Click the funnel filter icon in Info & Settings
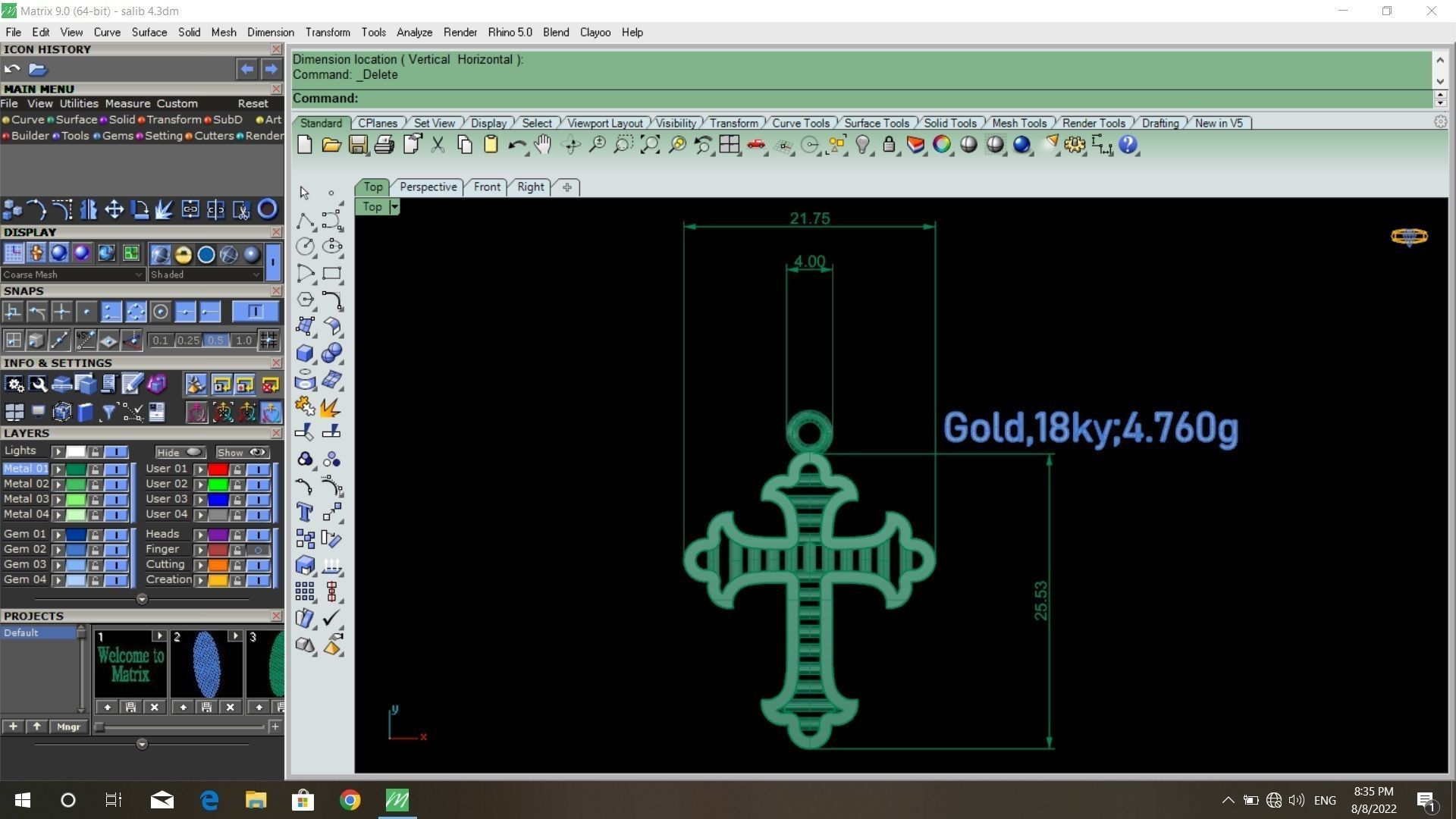This screenshot has height=819, width=1456. 108,413
